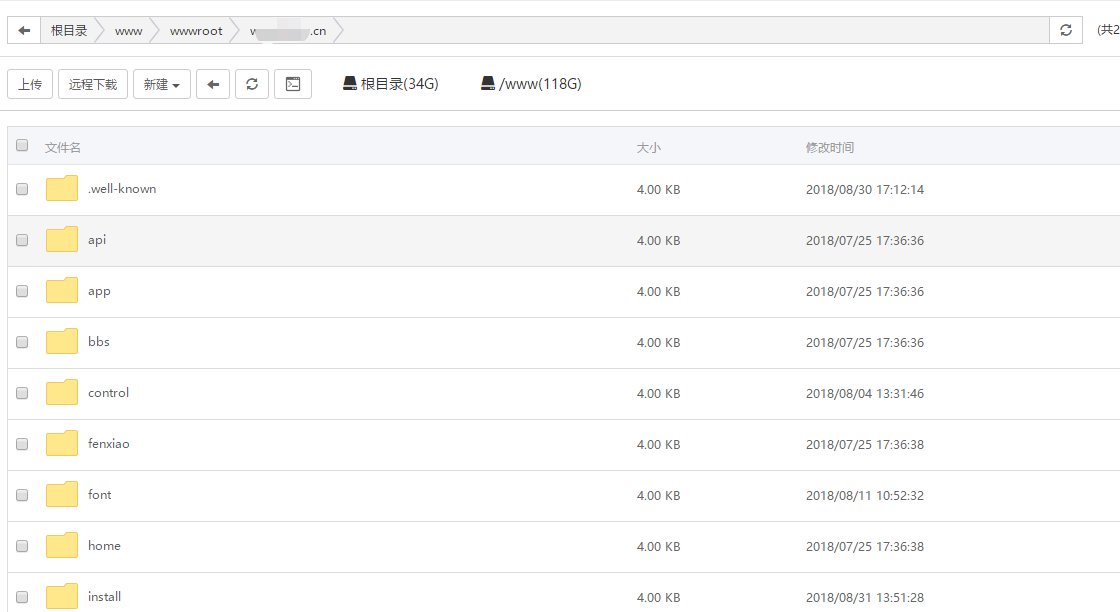This screenshot has height=612, width=1120.
Task: Go back with the toolbar arrow button
Action: 213,84
